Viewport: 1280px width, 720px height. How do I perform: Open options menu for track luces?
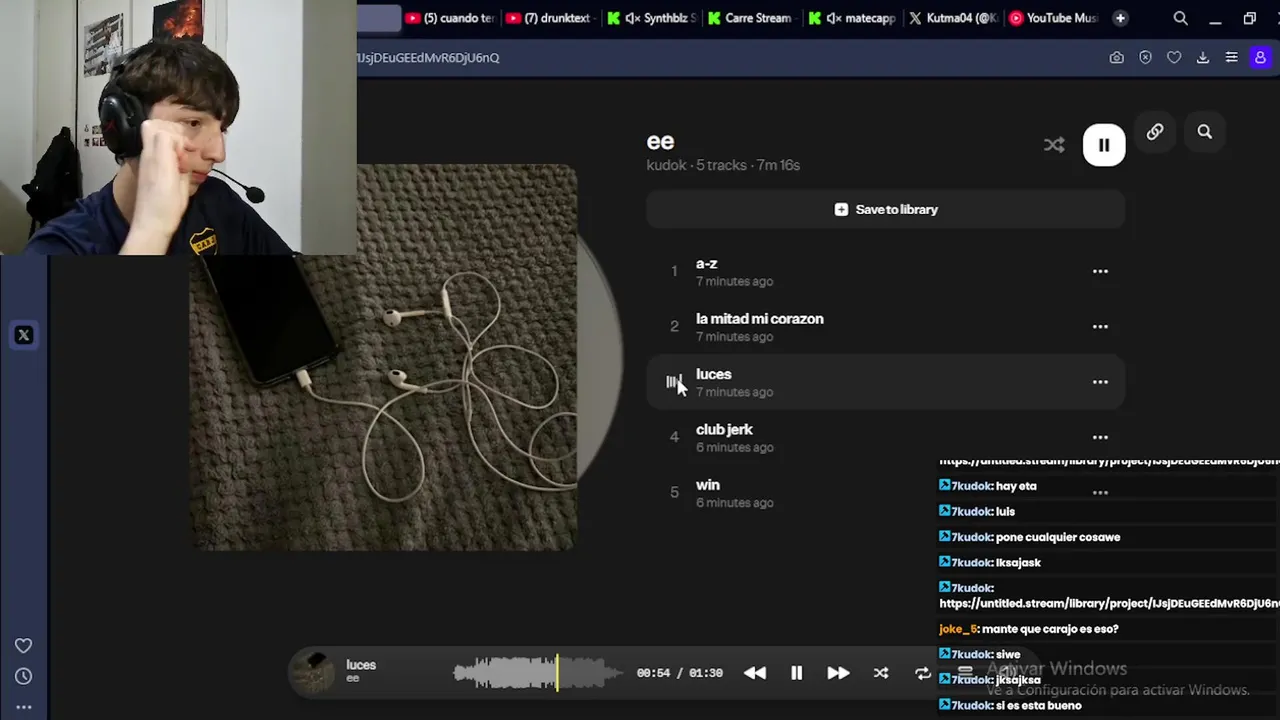click(x=1100, y=382)
